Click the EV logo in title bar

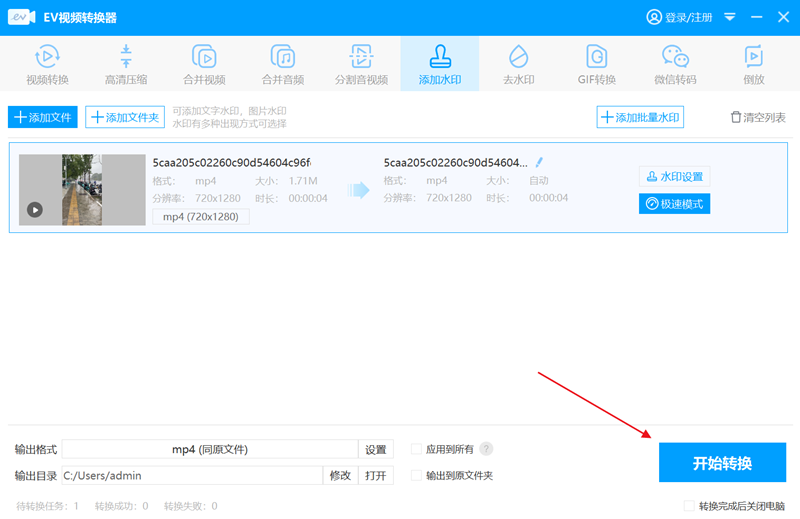click(21, 17)
